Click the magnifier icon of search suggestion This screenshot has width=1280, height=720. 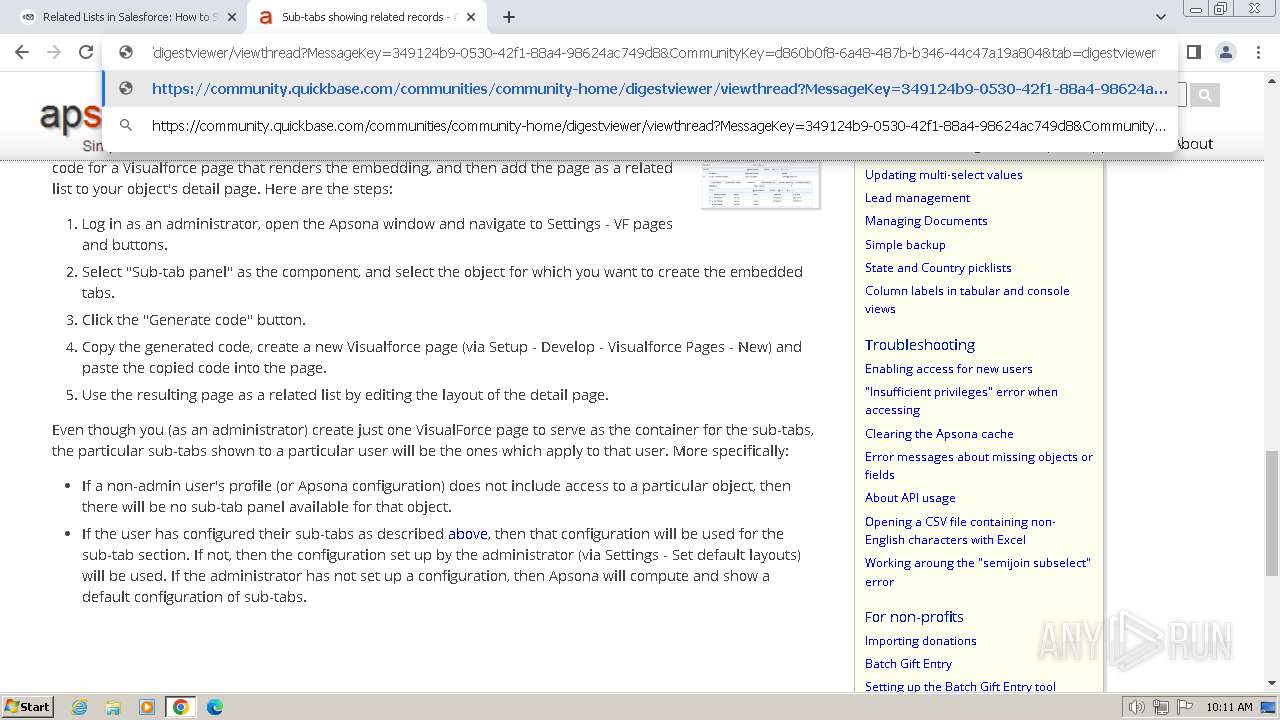coord(126,126)
